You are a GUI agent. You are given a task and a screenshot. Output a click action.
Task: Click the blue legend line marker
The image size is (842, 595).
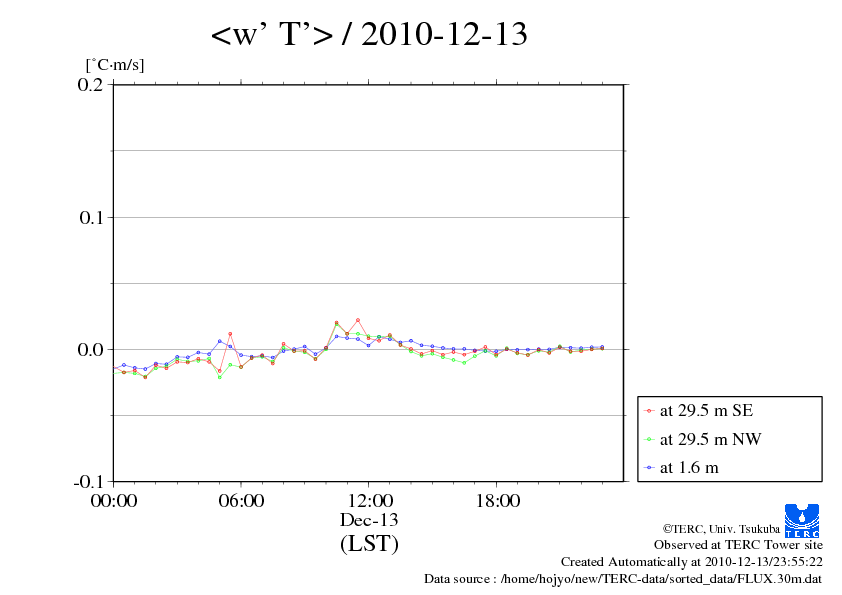click(649, 468)
